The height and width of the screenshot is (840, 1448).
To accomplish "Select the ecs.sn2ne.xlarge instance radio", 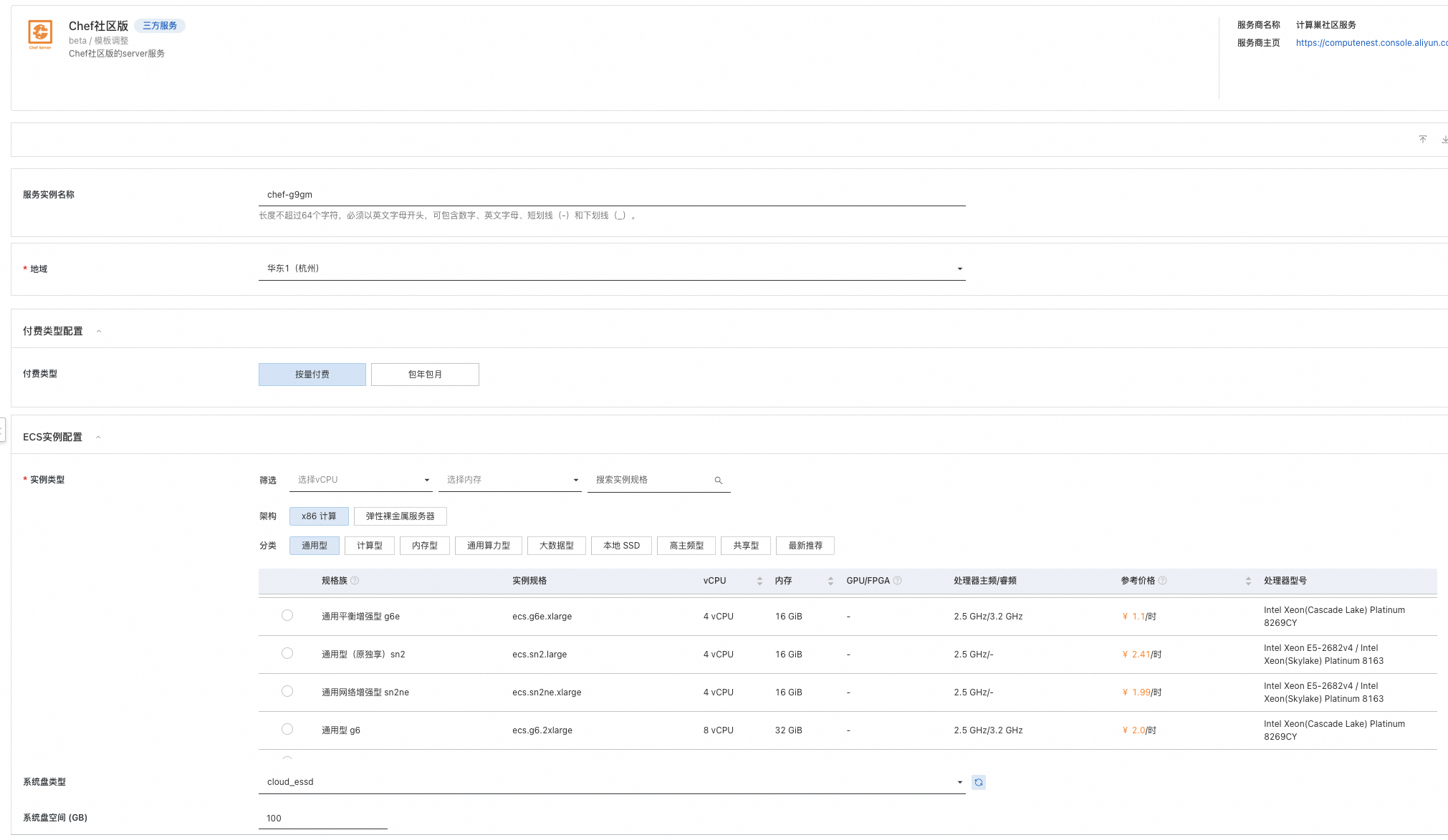I will click(287, 691).
